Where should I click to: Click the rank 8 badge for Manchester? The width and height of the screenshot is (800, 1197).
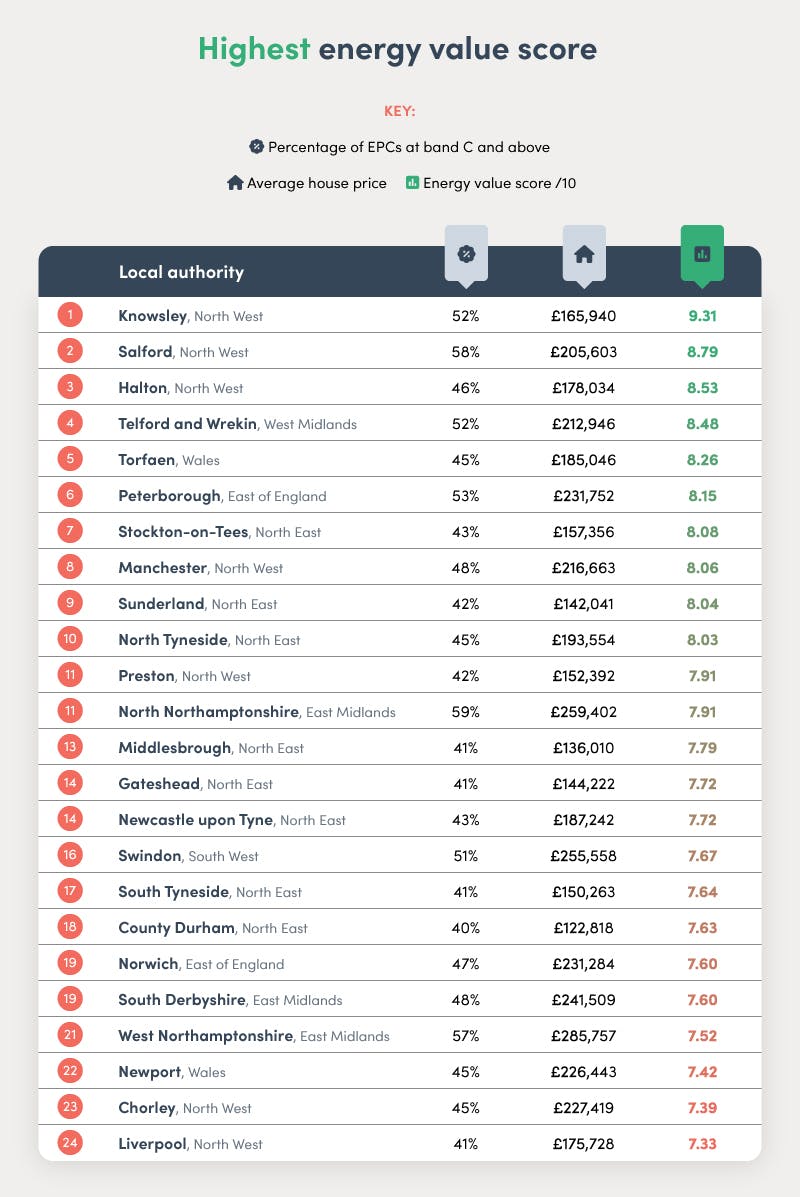[70, 568]
